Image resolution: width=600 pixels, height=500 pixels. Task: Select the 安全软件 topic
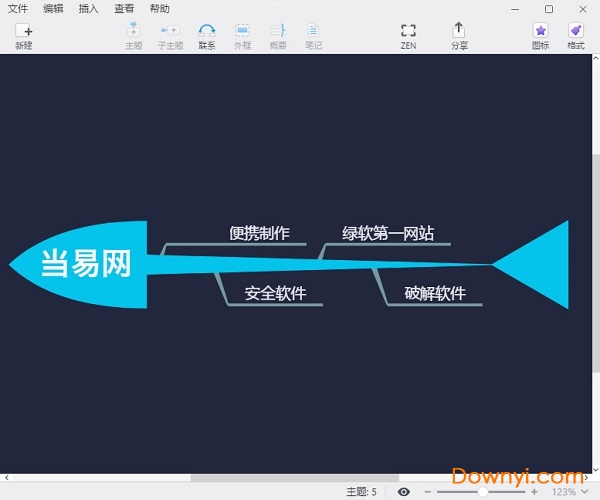coord(276,293)
